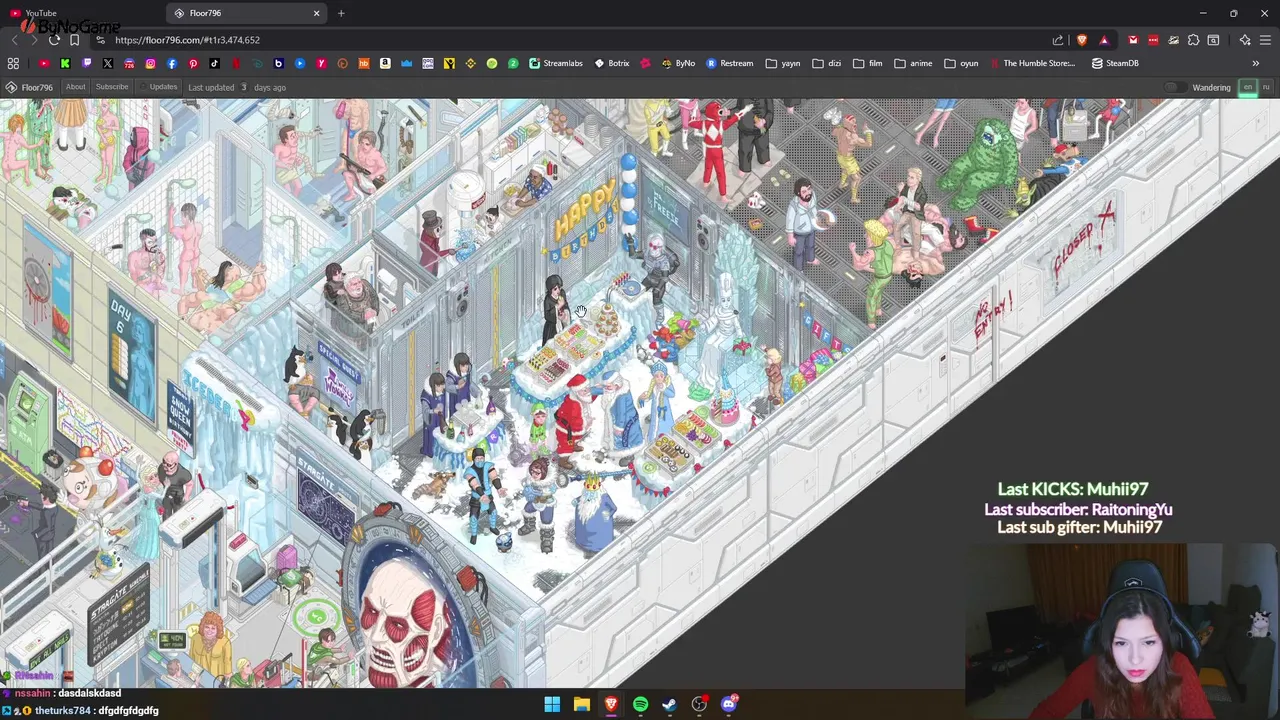Click the browser reload icon
The height and width of the screenshot is (720, 1280).
(x=54, y=40)
